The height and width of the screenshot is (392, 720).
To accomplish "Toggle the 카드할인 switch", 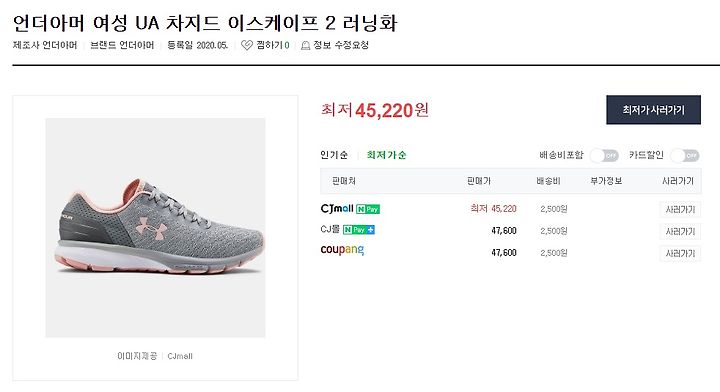I will coord(685,156).
